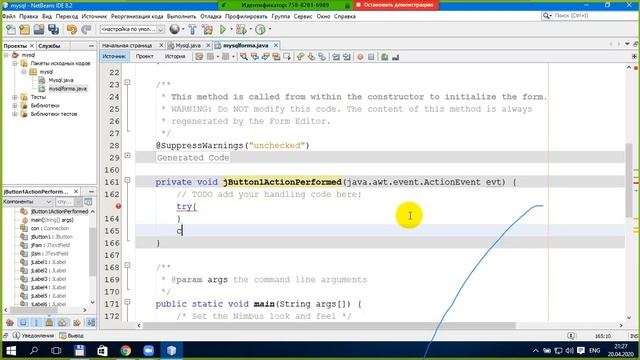This screenshot has width=640, height=360.
Task: Open Windows taskbar search
Action: (x=34, y=351)
